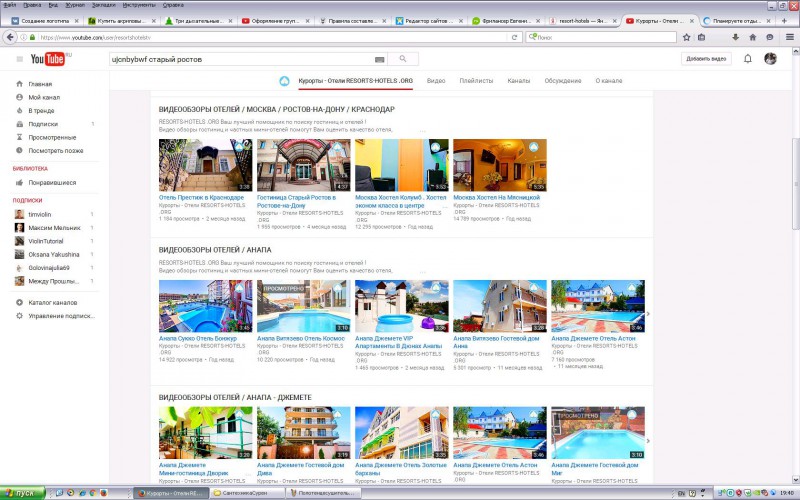Open section 'ВИДЕООБЗОРЫ ОТЕЛЕЙ / АНАПА' heading
The image size is (800, 500).
(x=215, y=250)
